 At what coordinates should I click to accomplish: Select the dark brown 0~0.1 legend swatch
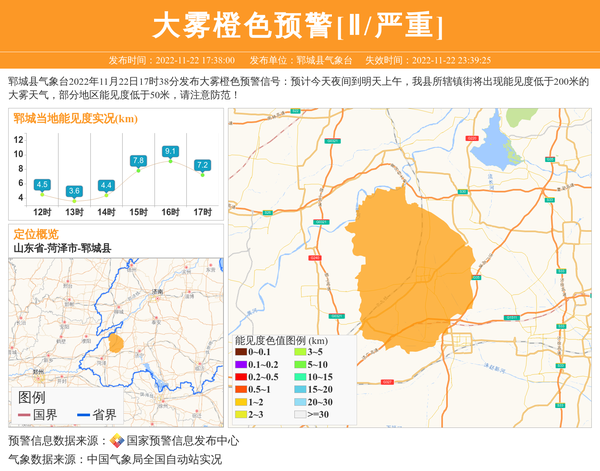pos(241,352)
